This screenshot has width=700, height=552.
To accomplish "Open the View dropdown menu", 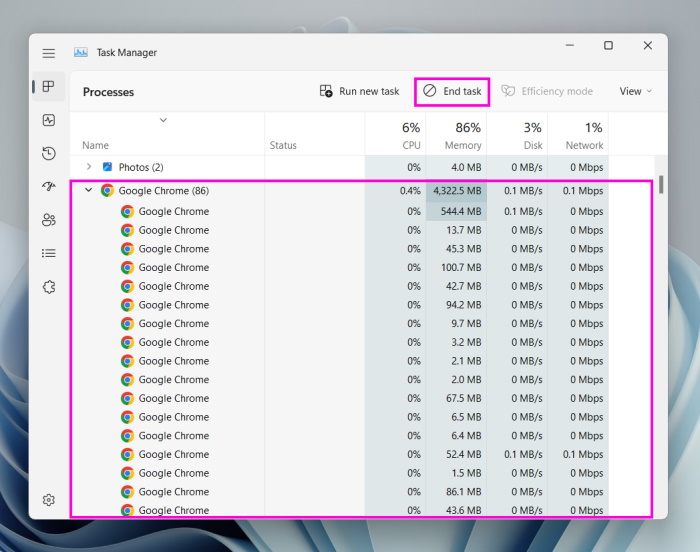I will (x=635, y=91).
